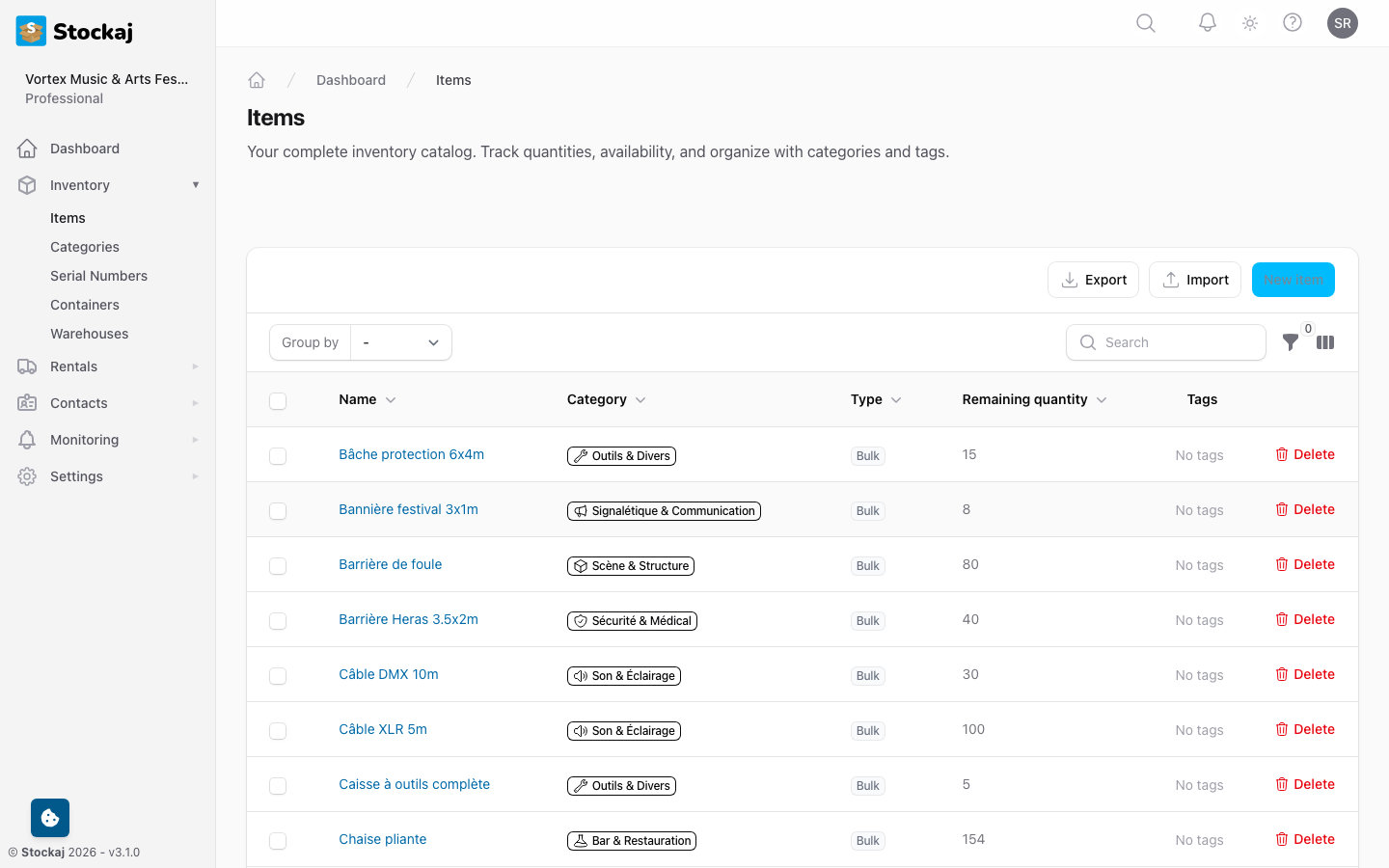Open the help question mark icon

pyautogui.click(x=1293, y=22)
